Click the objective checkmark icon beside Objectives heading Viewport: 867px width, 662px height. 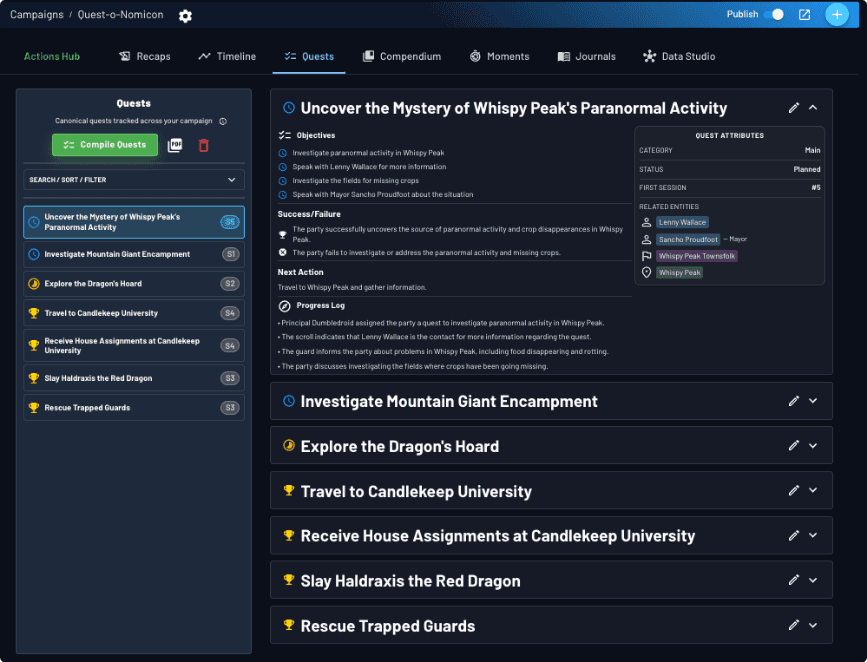pos(286,135)
